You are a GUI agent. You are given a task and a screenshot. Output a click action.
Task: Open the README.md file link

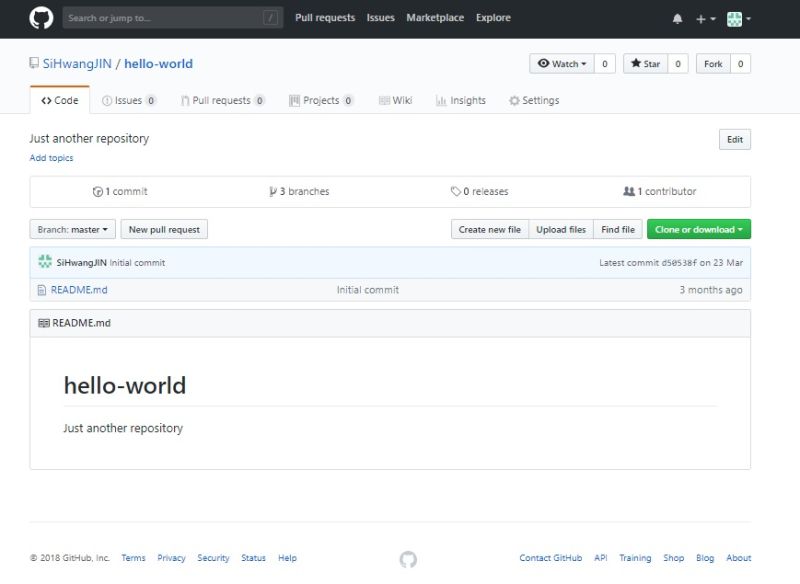(79, 290)
